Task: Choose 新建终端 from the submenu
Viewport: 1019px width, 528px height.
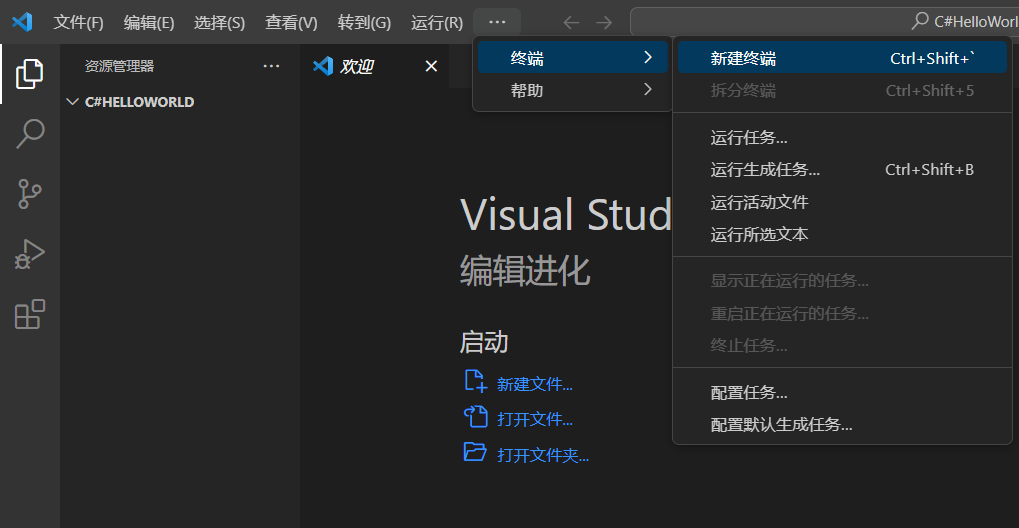Action: (842, 57)
